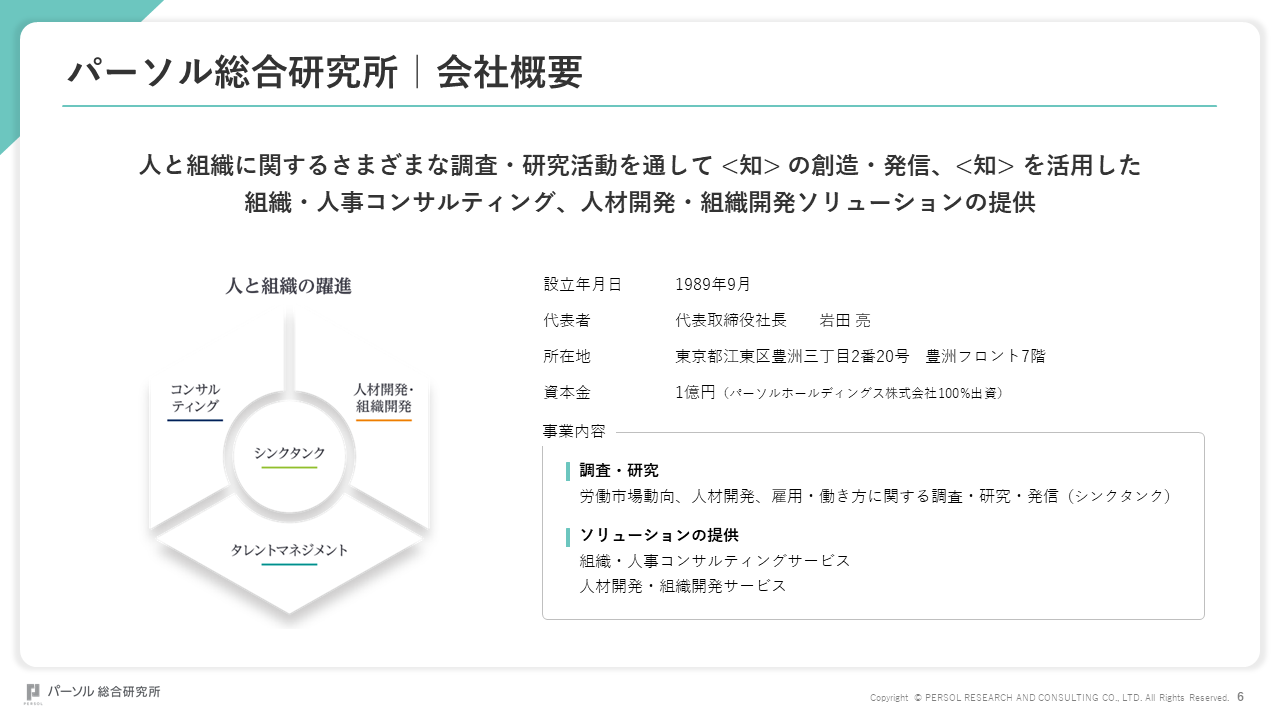Click the slide title パーソル総合研究所｜会社概要
Image resolution: width=1280 pixels, height=720 pixels.
(x=325, y=73)
